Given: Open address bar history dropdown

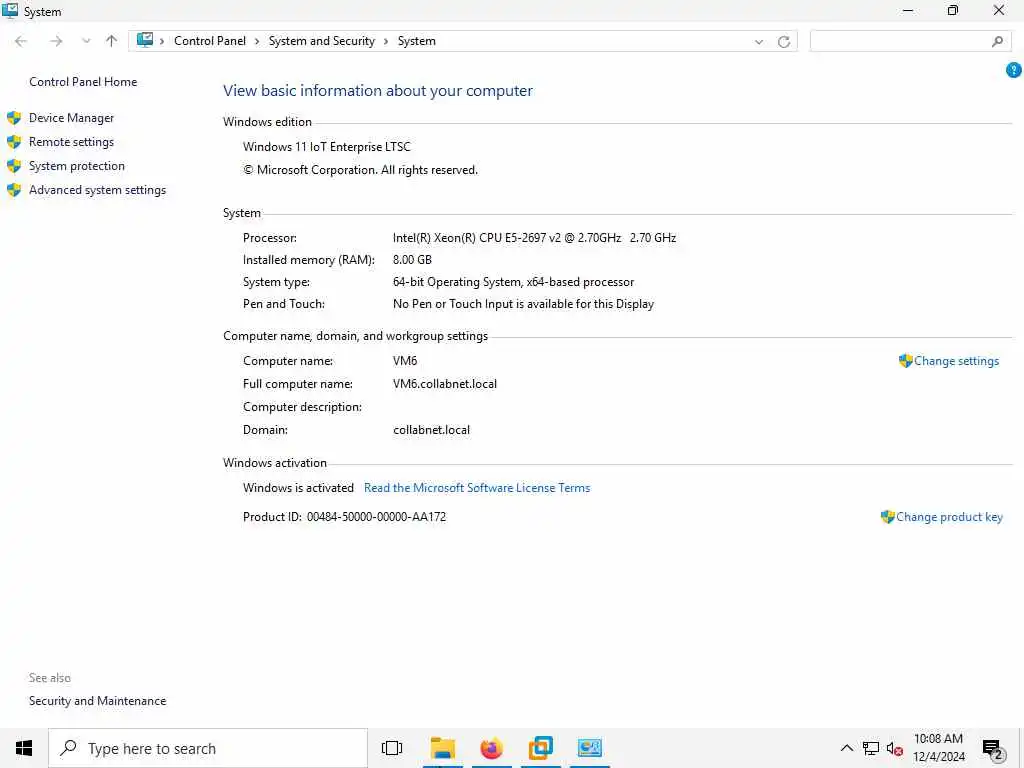Looking at the screenshot, I should tap(759, 42).
